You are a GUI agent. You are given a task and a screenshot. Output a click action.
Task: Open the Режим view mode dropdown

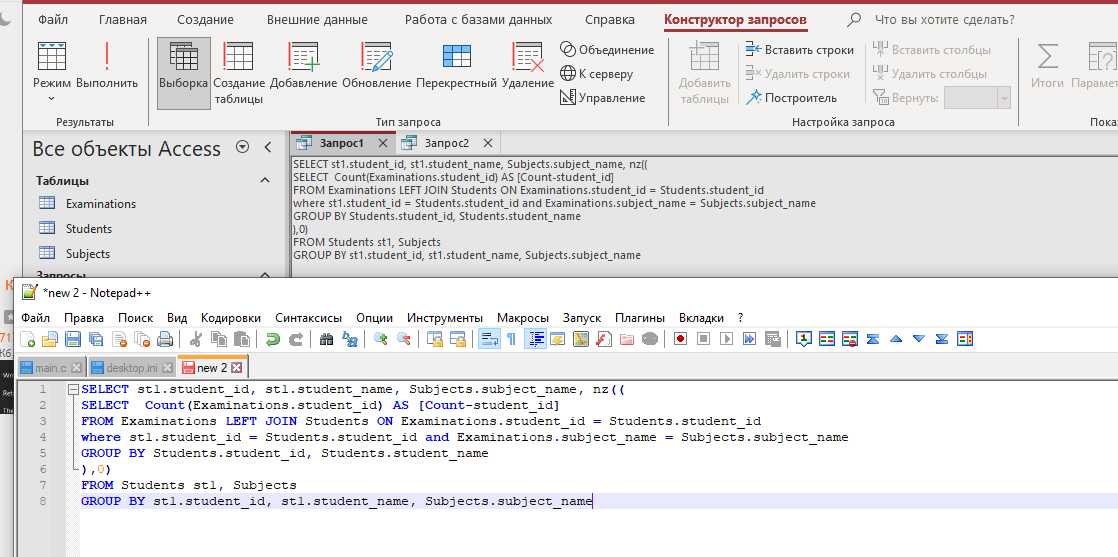(x=52, y=98)
